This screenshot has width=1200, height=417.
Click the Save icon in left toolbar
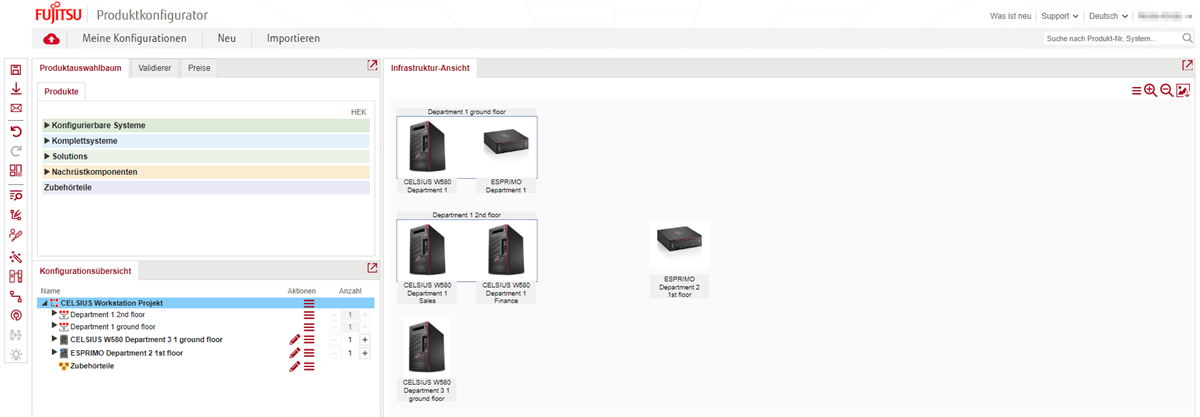(16, 70)
